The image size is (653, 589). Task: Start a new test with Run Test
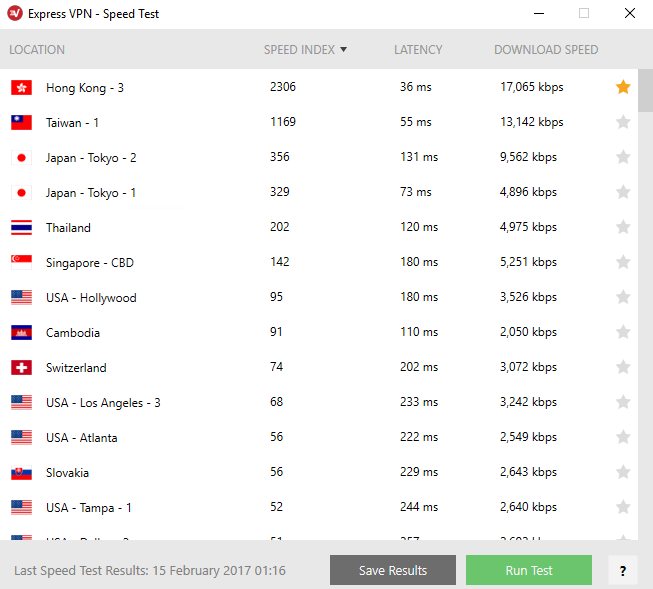click(529, 570)
